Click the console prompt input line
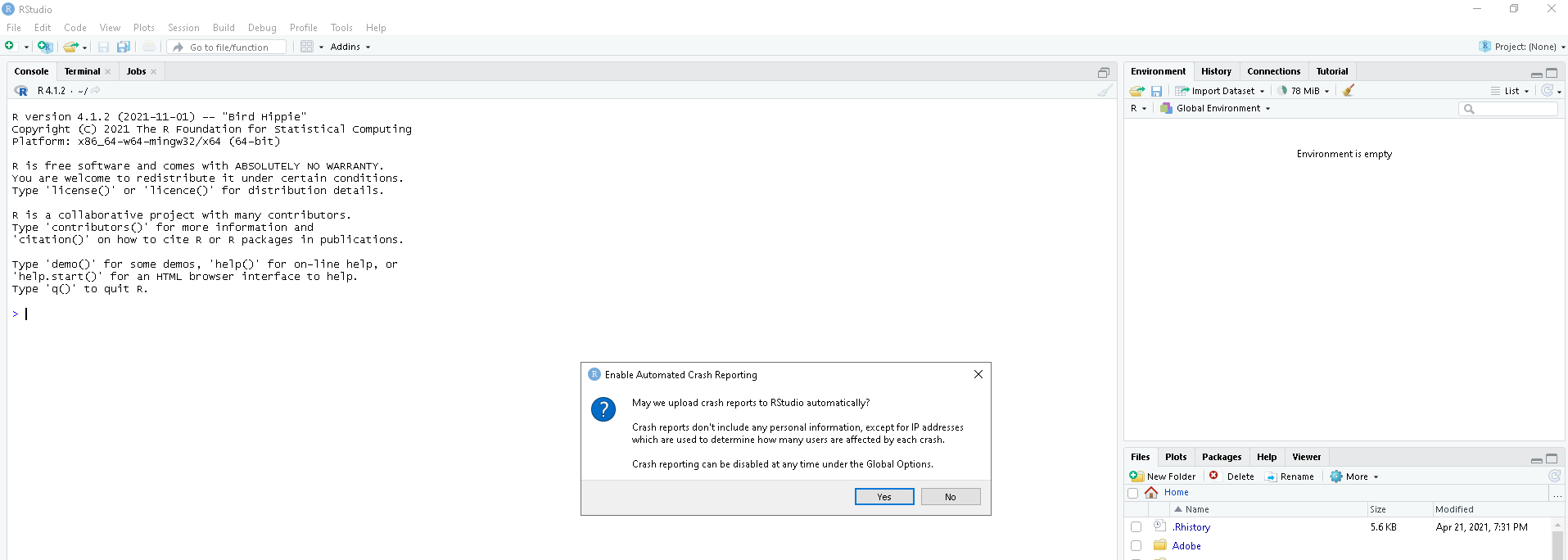1568x560 pixels. click(x=561, y=314)
